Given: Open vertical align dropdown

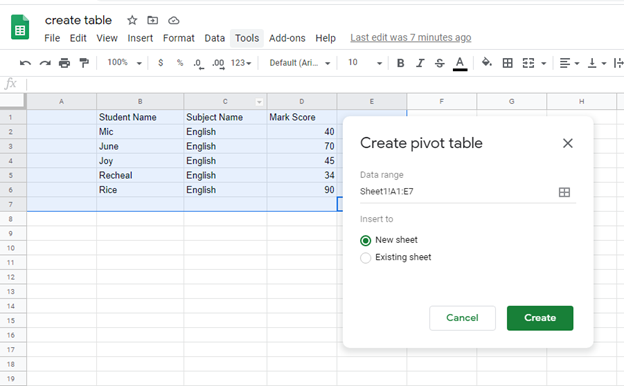Looking at the screenshot, I should tap(597, 63).
